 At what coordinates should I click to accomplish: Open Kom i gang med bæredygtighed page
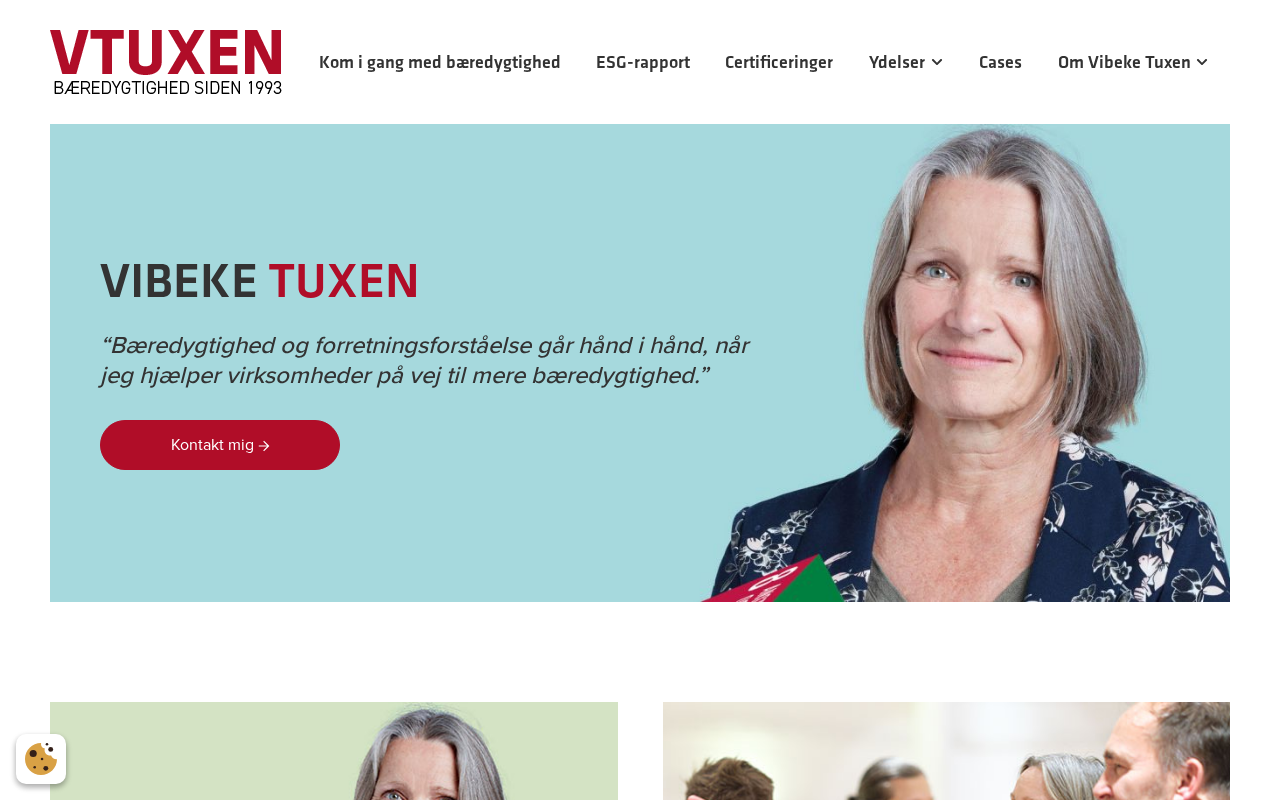point(440,62)
